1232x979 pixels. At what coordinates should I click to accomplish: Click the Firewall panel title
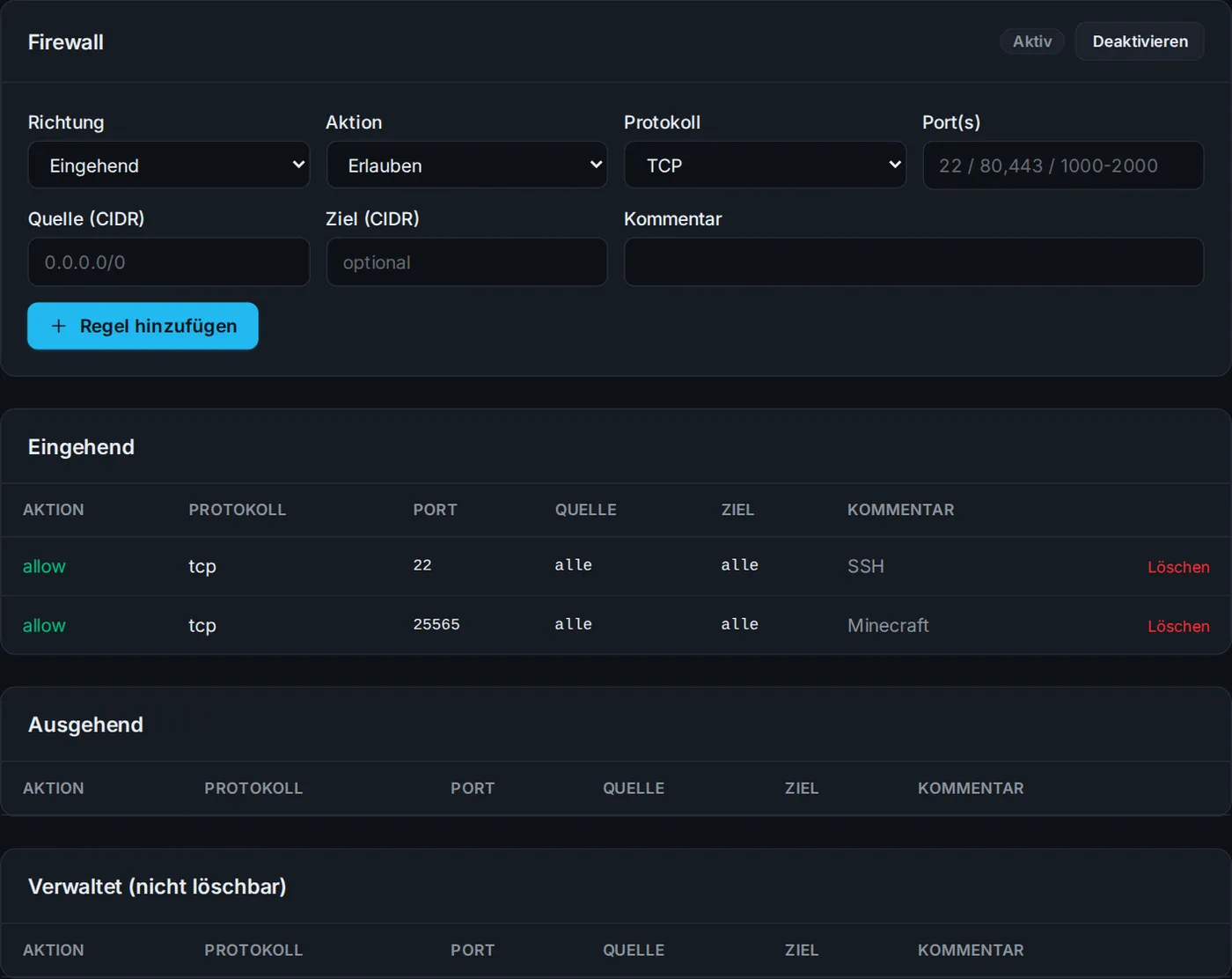66,42
